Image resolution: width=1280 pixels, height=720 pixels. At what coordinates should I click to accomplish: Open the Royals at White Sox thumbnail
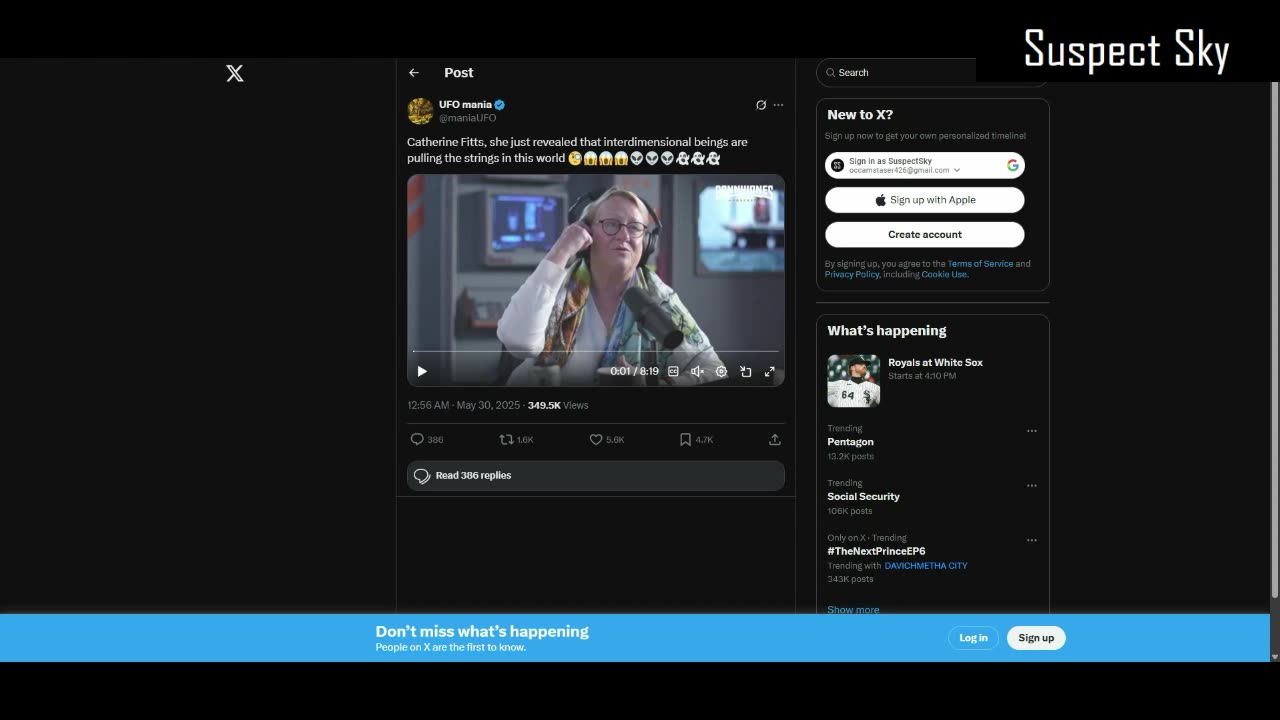pyautogui.click(x=854, y=380)
